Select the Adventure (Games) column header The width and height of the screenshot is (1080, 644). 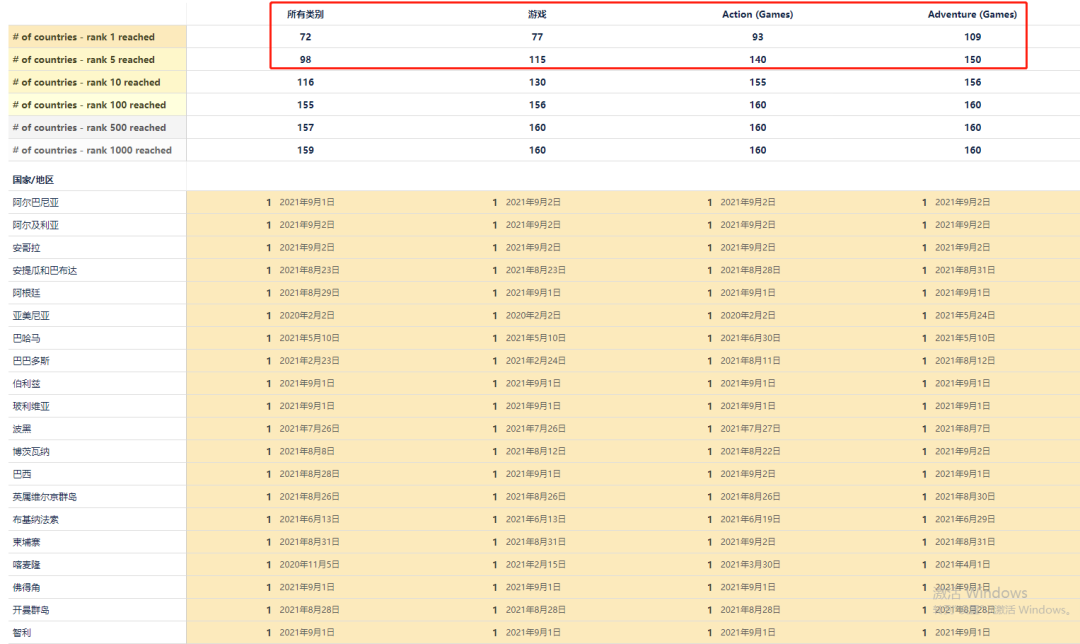pyautogui.click(x=972, y=14)
